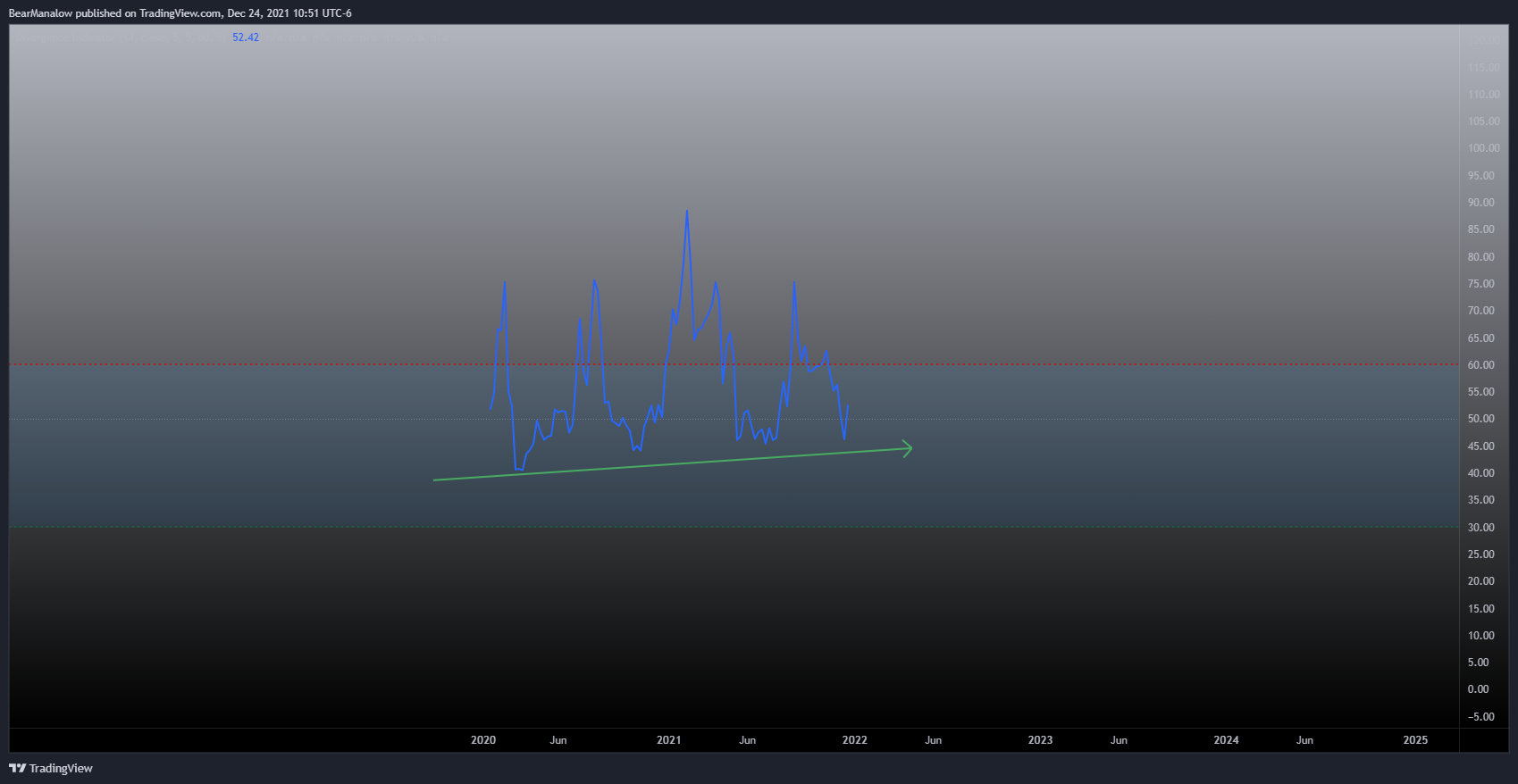Click the 100.00 price scale label
Viewport: 1518px width, 784px height.
point(1484,148)
